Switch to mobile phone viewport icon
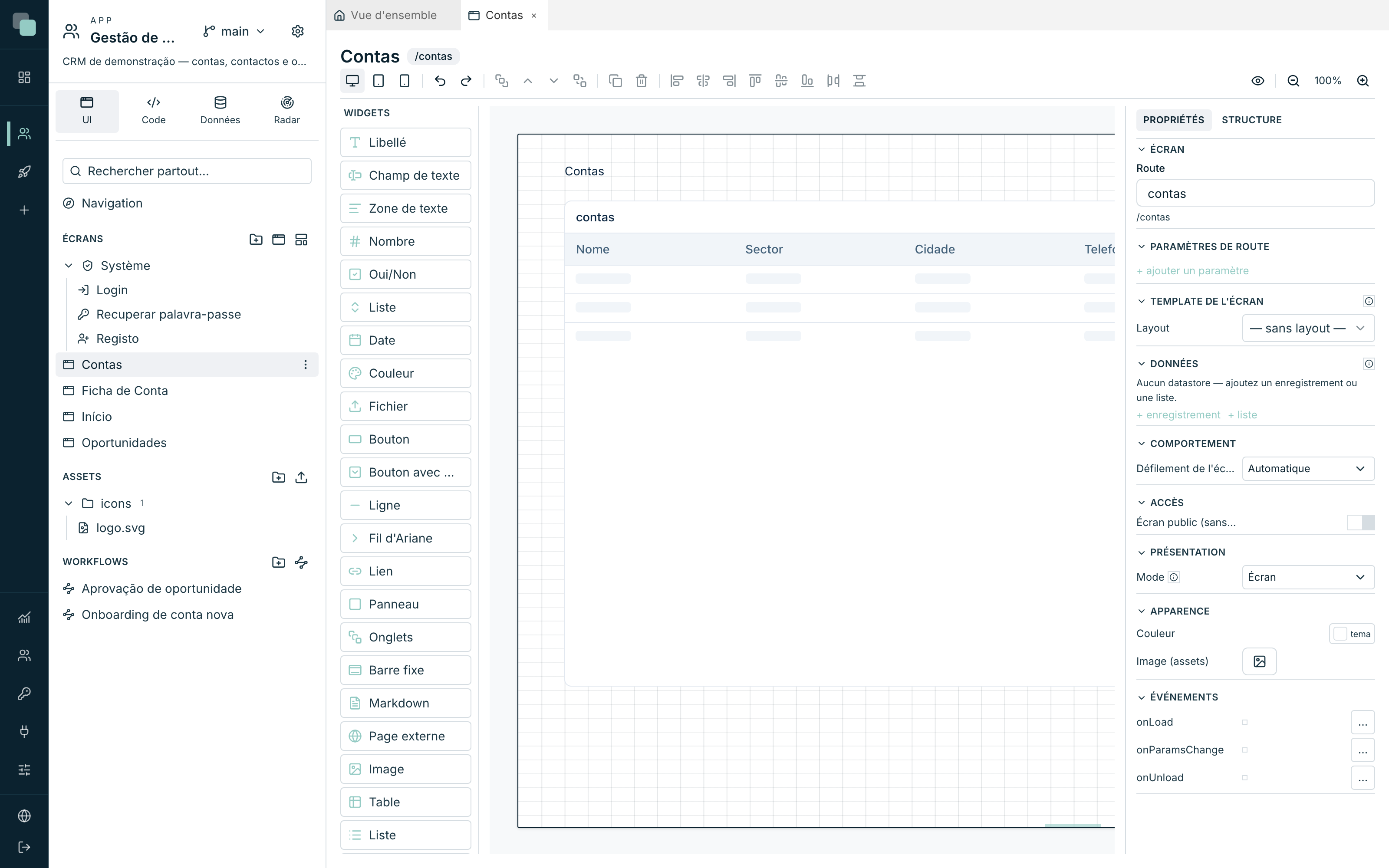1389x868 pixels. pos(405,81)
